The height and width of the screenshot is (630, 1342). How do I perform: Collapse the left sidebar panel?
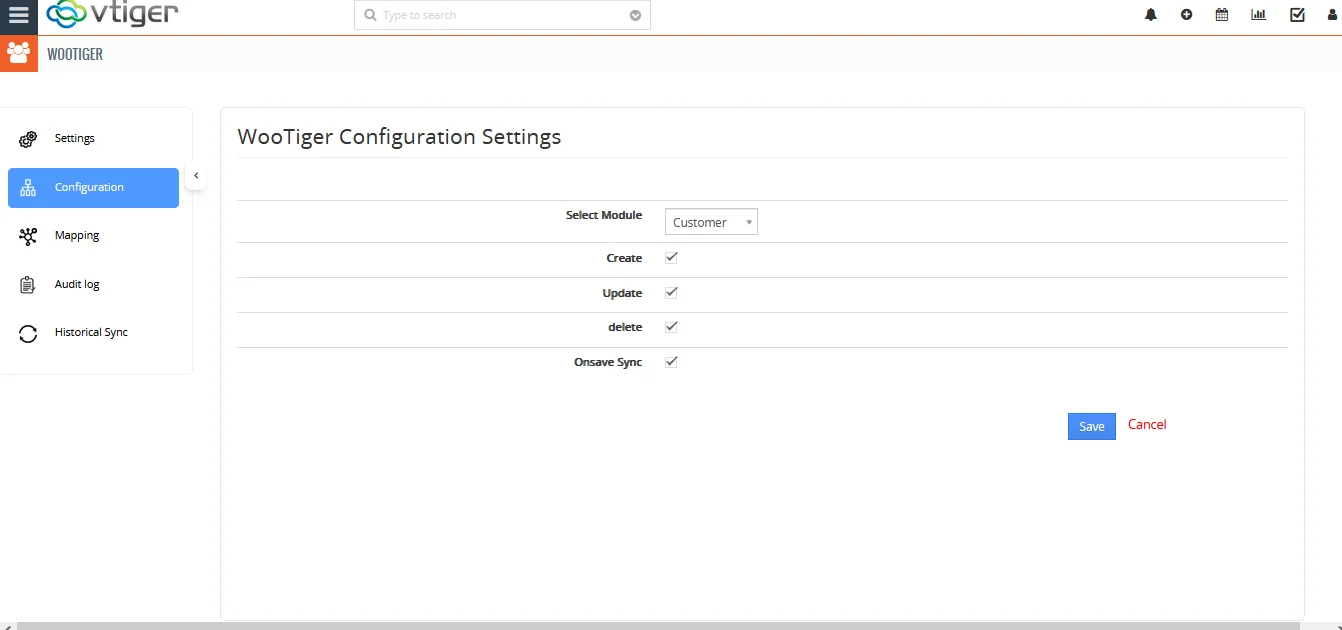click(x=196, y=176)
